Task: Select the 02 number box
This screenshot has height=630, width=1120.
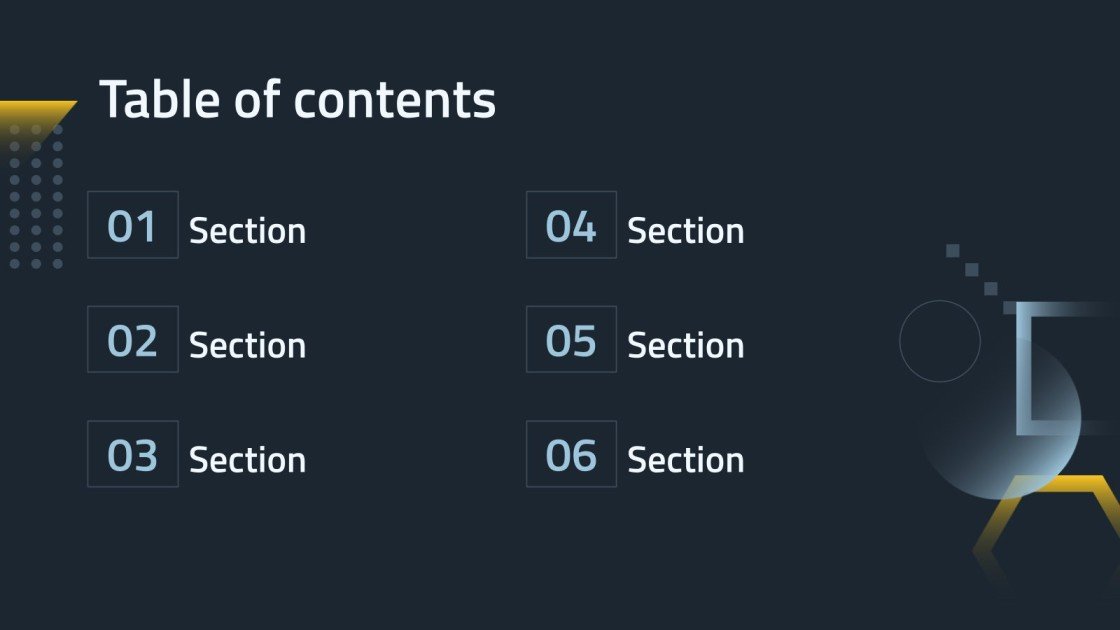Action: click(133, 340)
